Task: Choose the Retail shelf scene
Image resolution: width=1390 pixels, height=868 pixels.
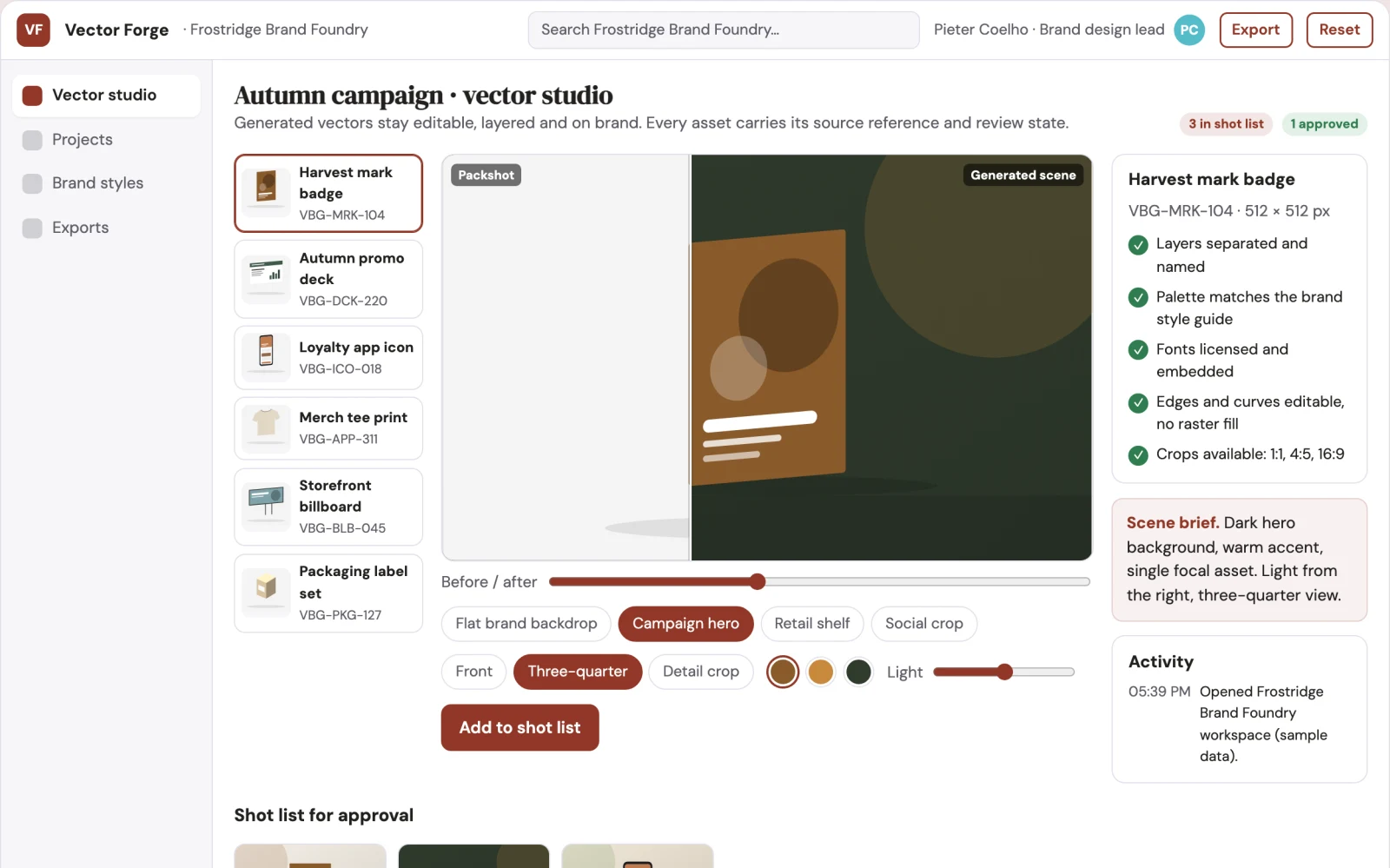Action: click(811, 624)
